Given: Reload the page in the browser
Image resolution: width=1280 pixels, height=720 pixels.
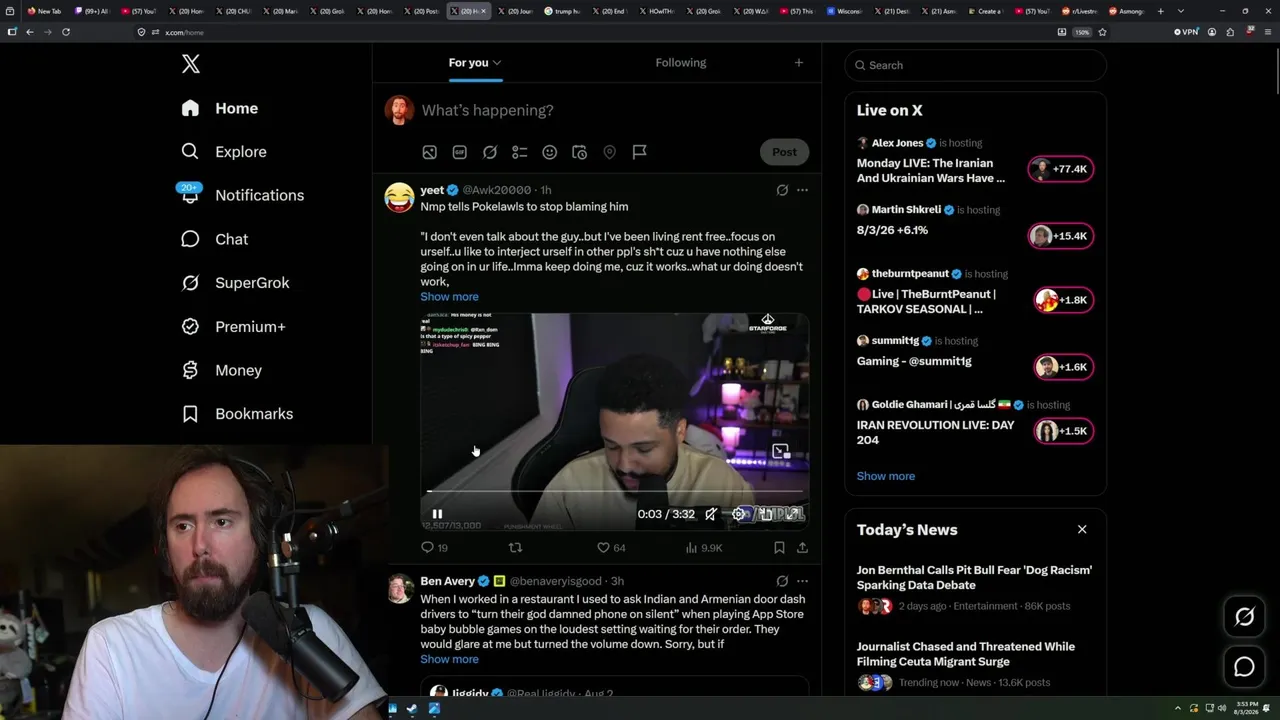Looking at the screenshot, I should pos(66,32).
